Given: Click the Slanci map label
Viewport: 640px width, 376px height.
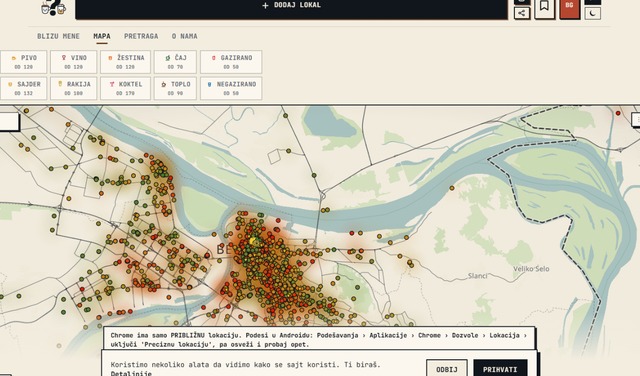Looking at the screenshot, I should [478, 276].
